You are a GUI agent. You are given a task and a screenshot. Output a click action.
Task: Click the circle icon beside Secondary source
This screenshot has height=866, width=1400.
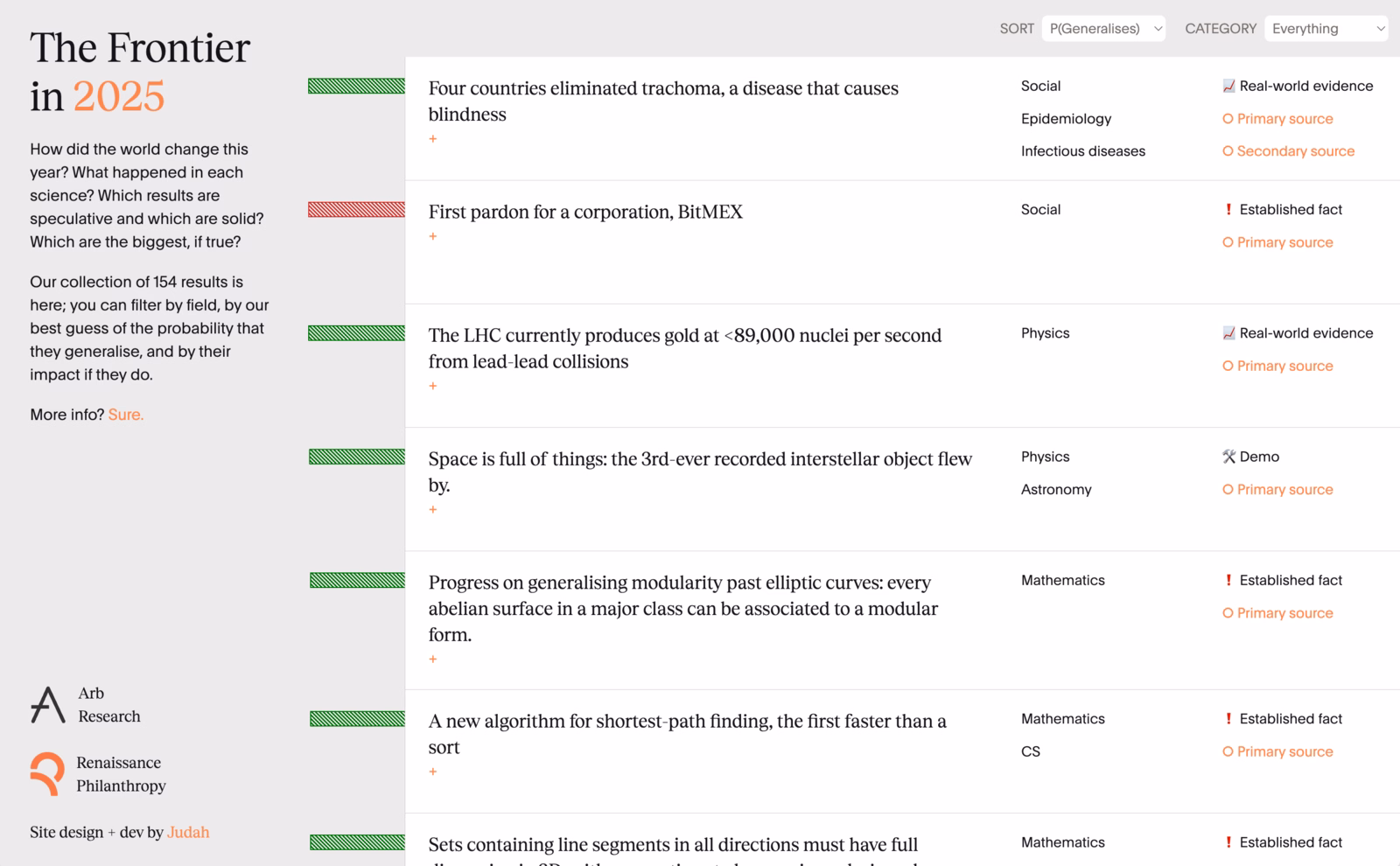coord(1228,151)
